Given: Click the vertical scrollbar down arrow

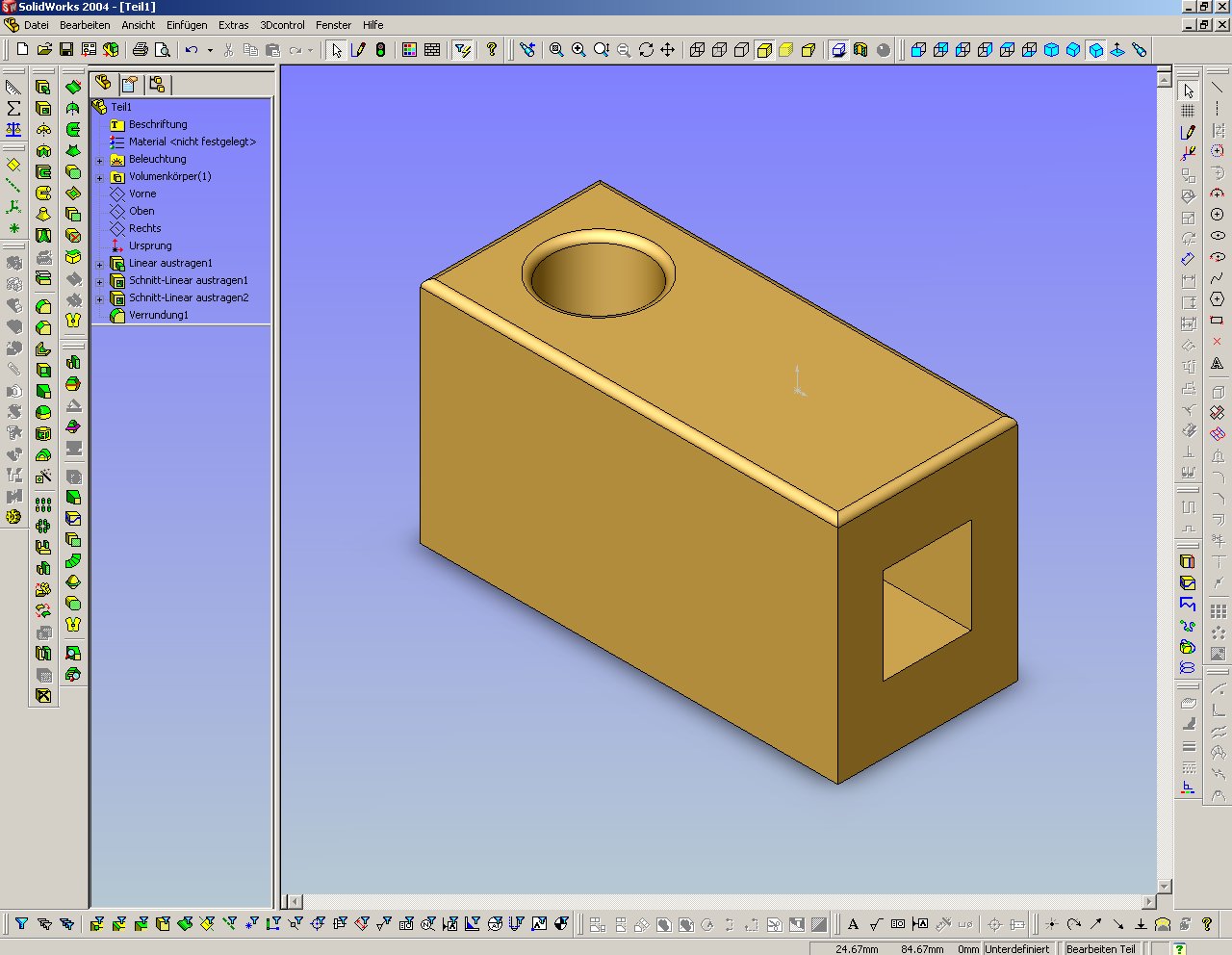Looking at the screenshot, I should click(1165, 886).
